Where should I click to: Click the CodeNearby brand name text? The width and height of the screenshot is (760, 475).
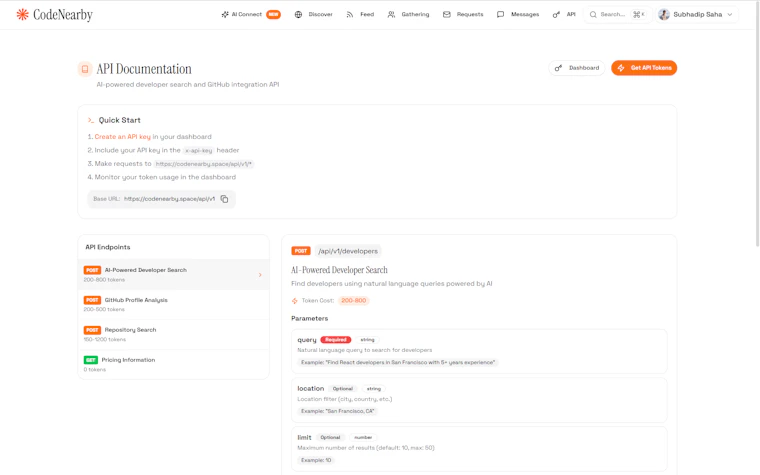click(63, 15)
